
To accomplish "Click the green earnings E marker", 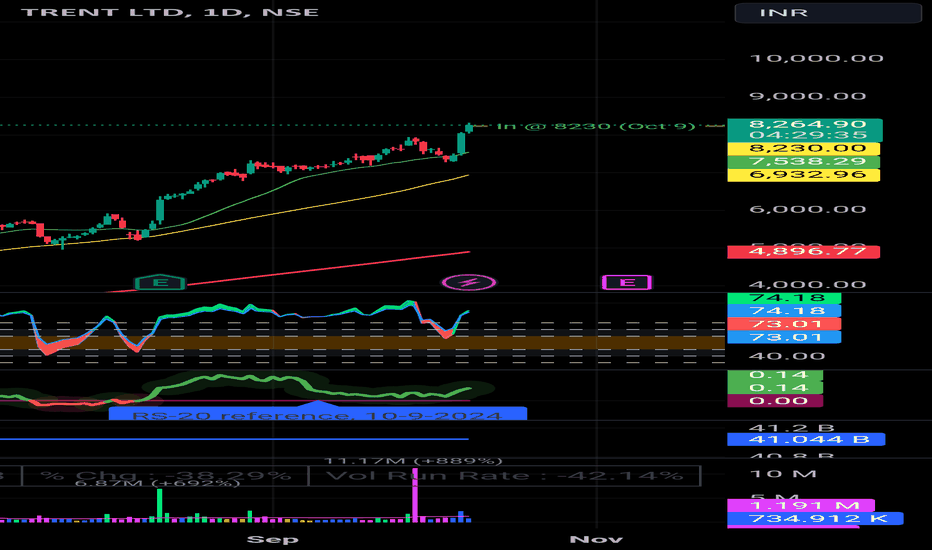I will pyautogui.click(x=160, y=282).
